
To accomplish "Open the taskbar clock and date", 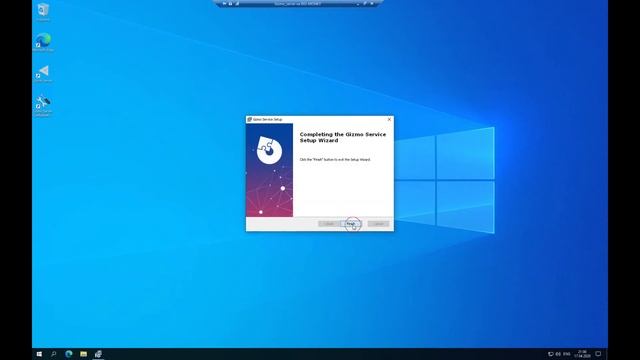I will click(x=582, y=354).
